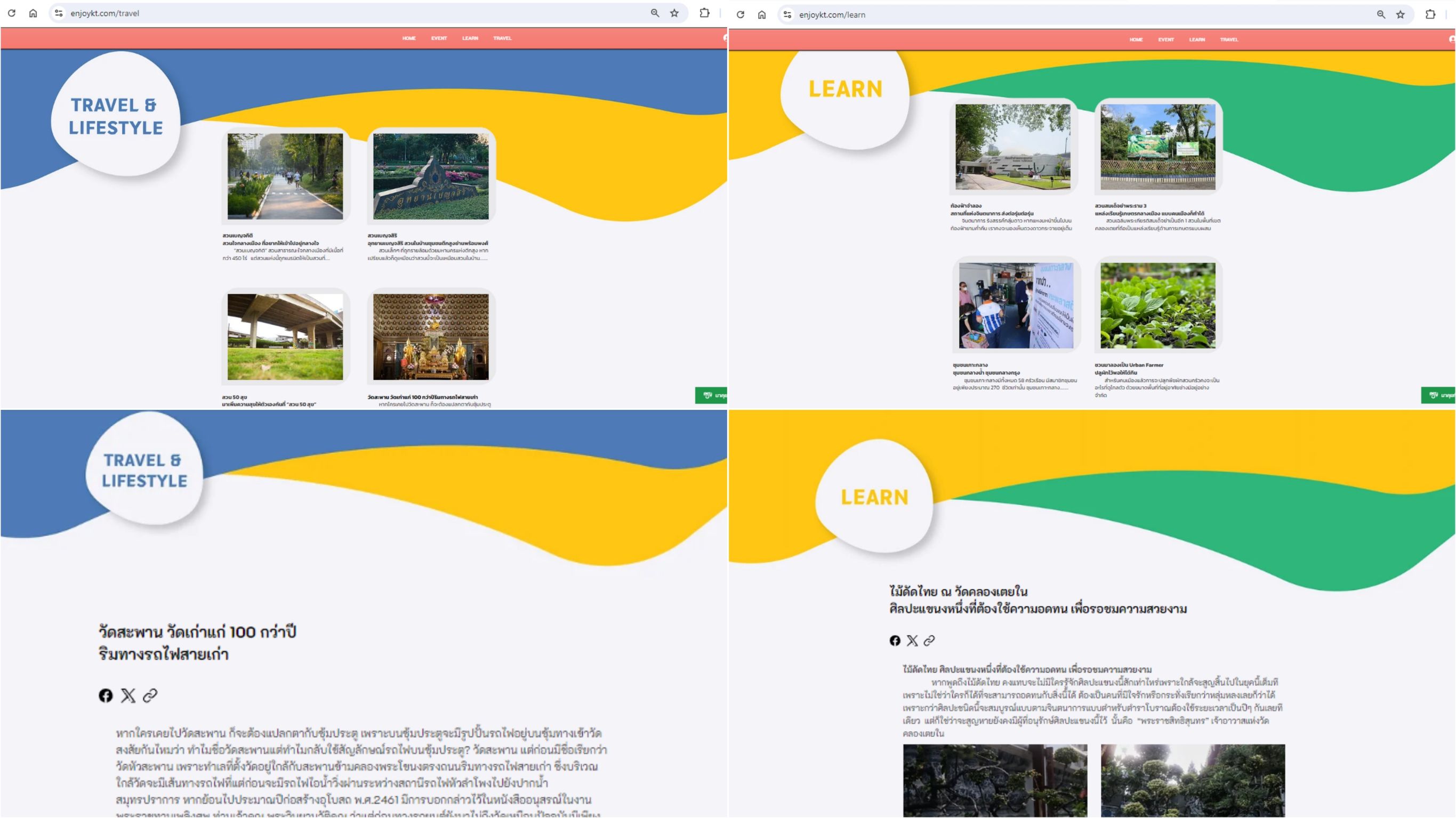
Task: Click zoom magnifier icon in travel address bar
Action: 655,13
